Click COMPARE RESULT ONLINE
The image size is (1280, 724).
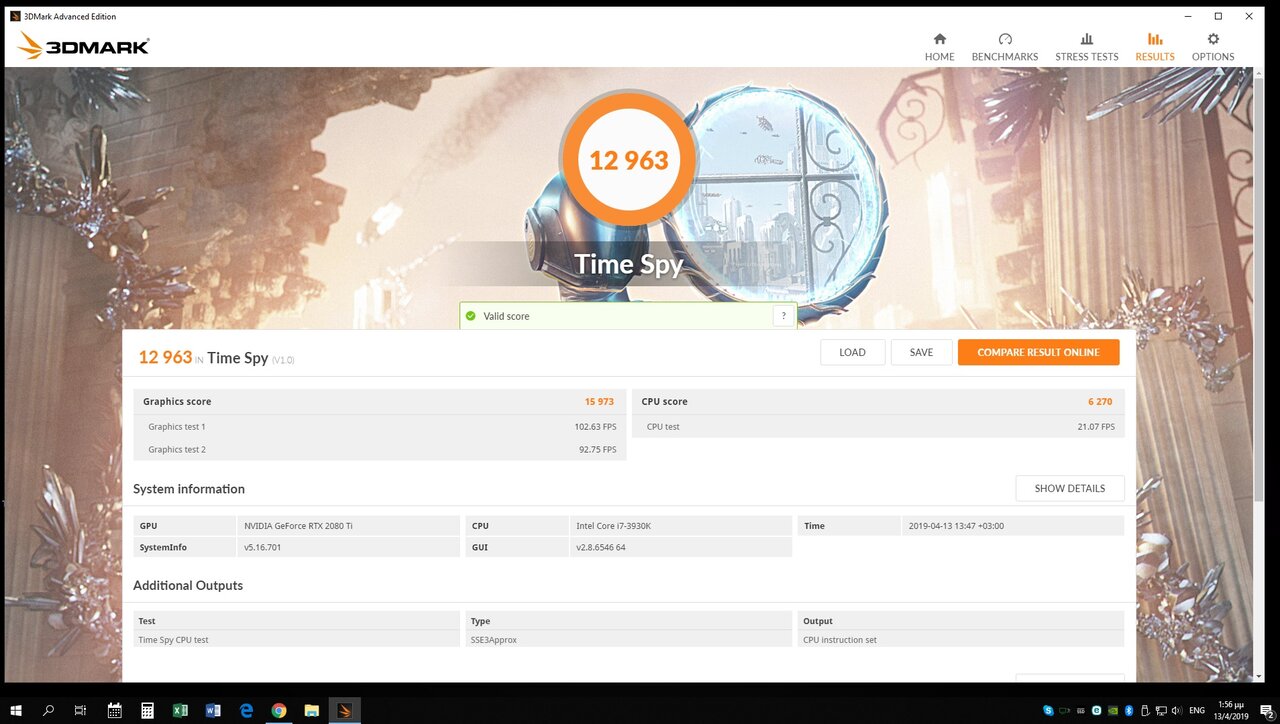point(1038,352)
